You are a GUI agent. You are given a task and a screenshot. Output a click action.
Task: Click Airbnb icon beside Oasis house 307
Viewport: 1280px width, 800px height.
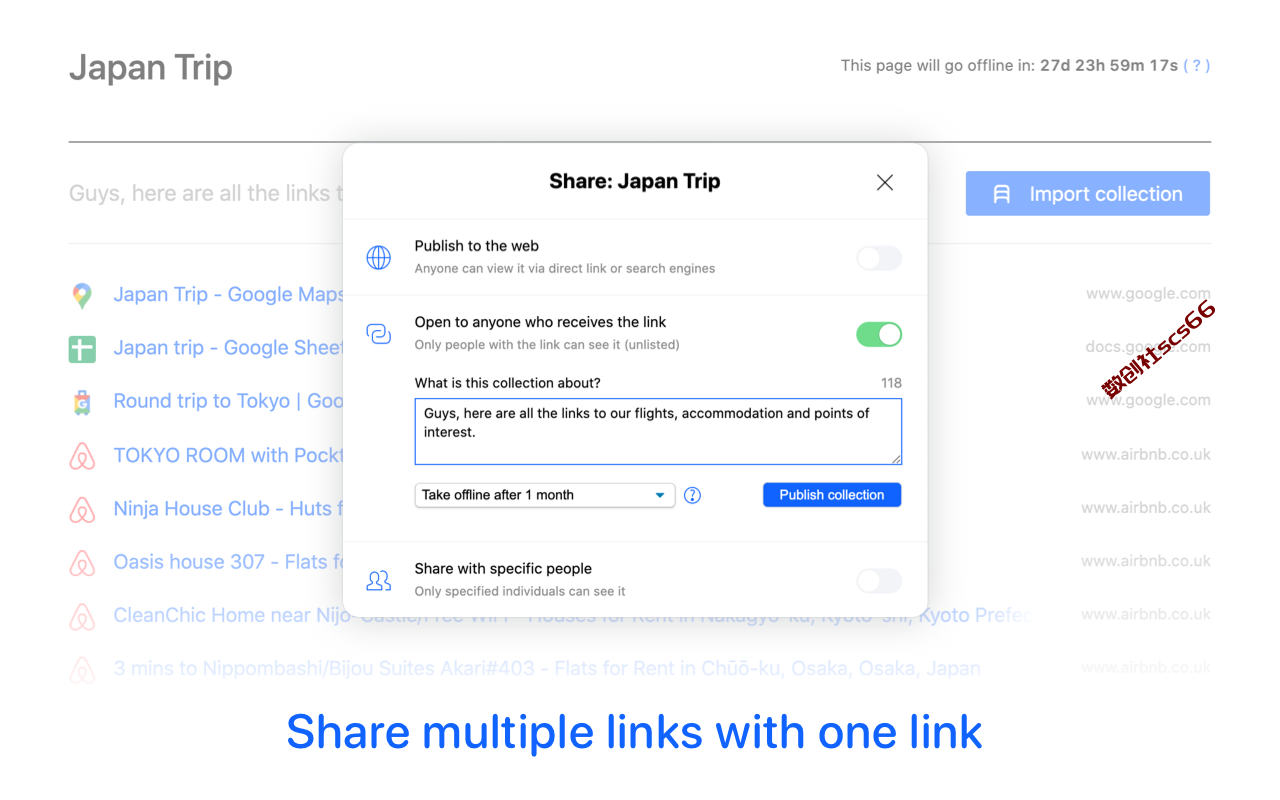[82, 562]
